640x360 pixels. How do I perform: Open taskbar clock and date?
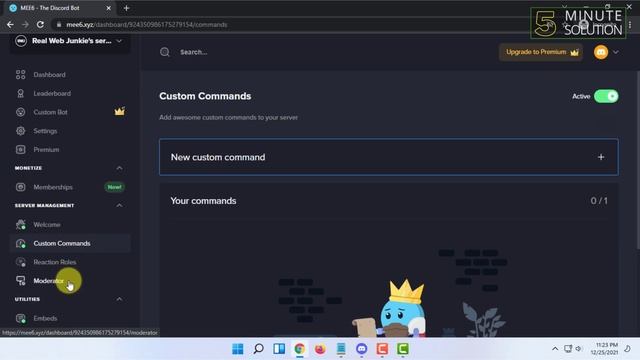(604, 349)
